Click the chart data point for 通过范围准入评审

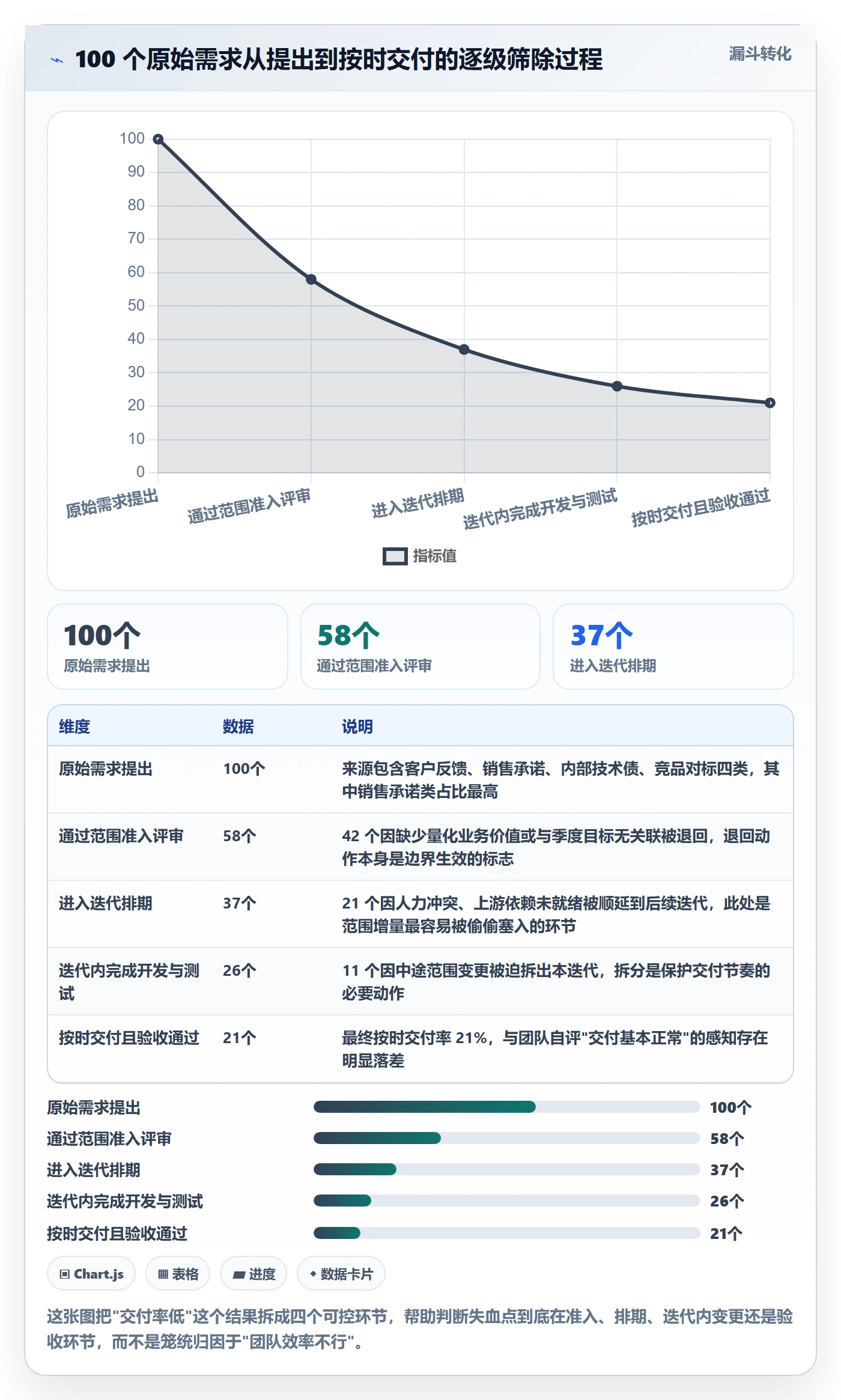tap(311, 279)
